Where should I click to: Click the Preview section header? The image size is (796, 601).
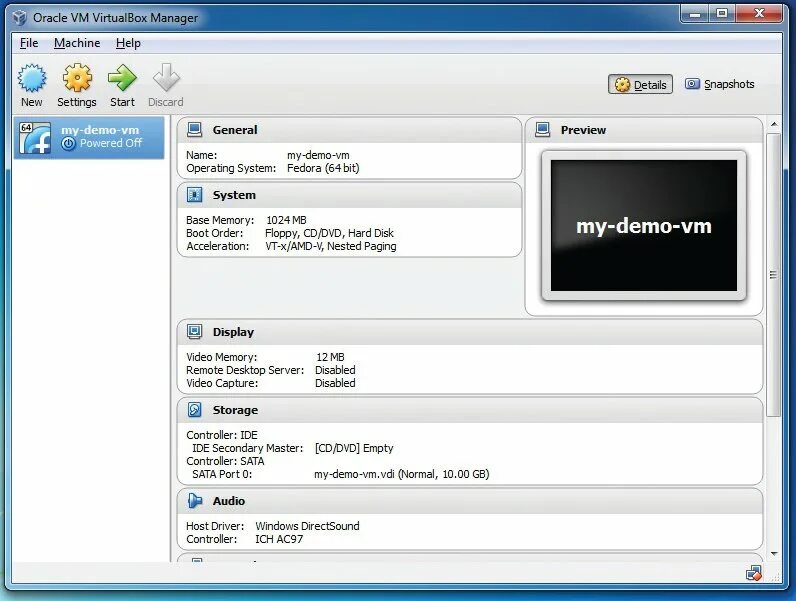coord(644,130)
